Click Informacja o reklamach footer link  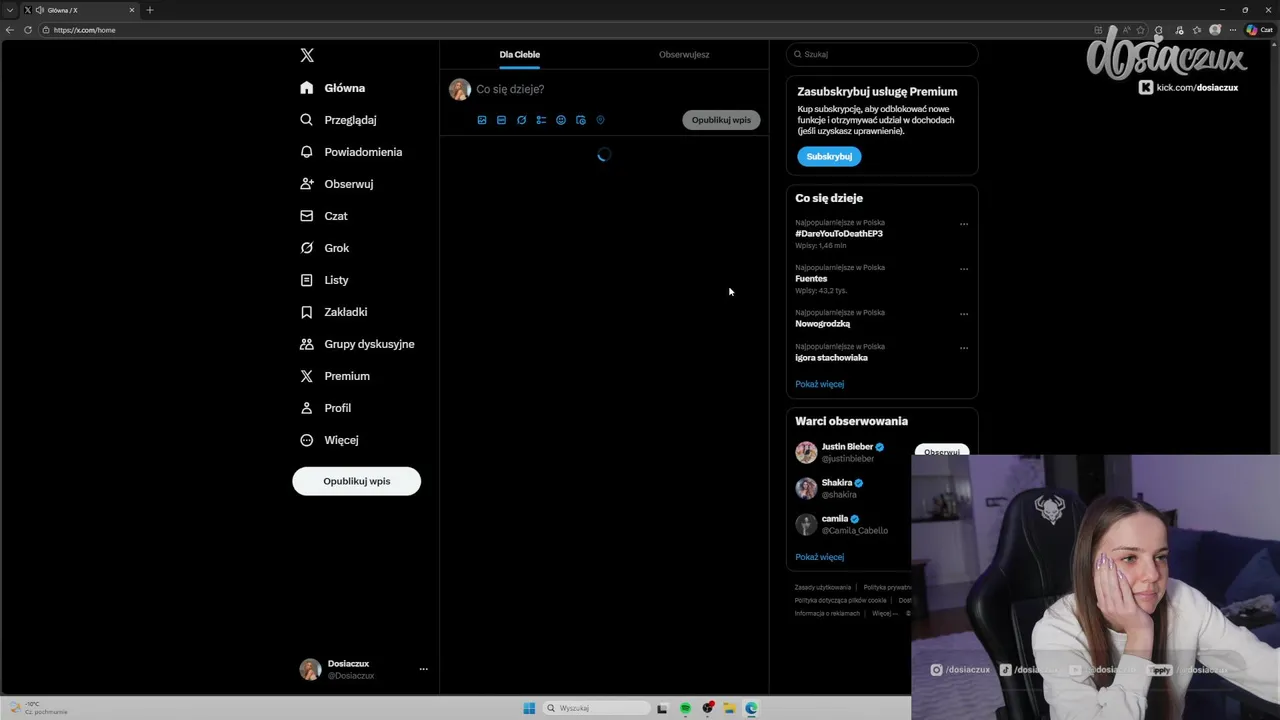point(827,613)
